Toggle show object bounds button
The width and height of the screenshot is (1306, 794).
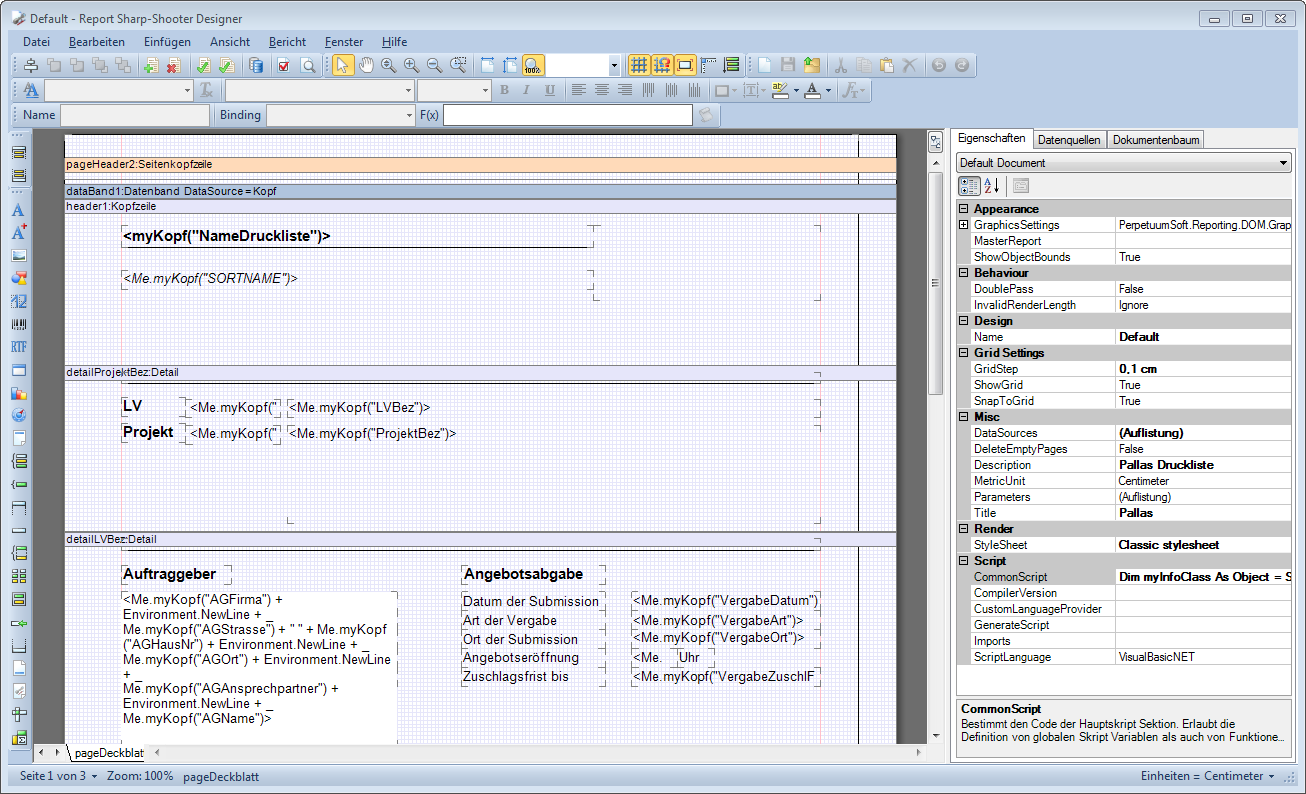[x=685, y=66]
